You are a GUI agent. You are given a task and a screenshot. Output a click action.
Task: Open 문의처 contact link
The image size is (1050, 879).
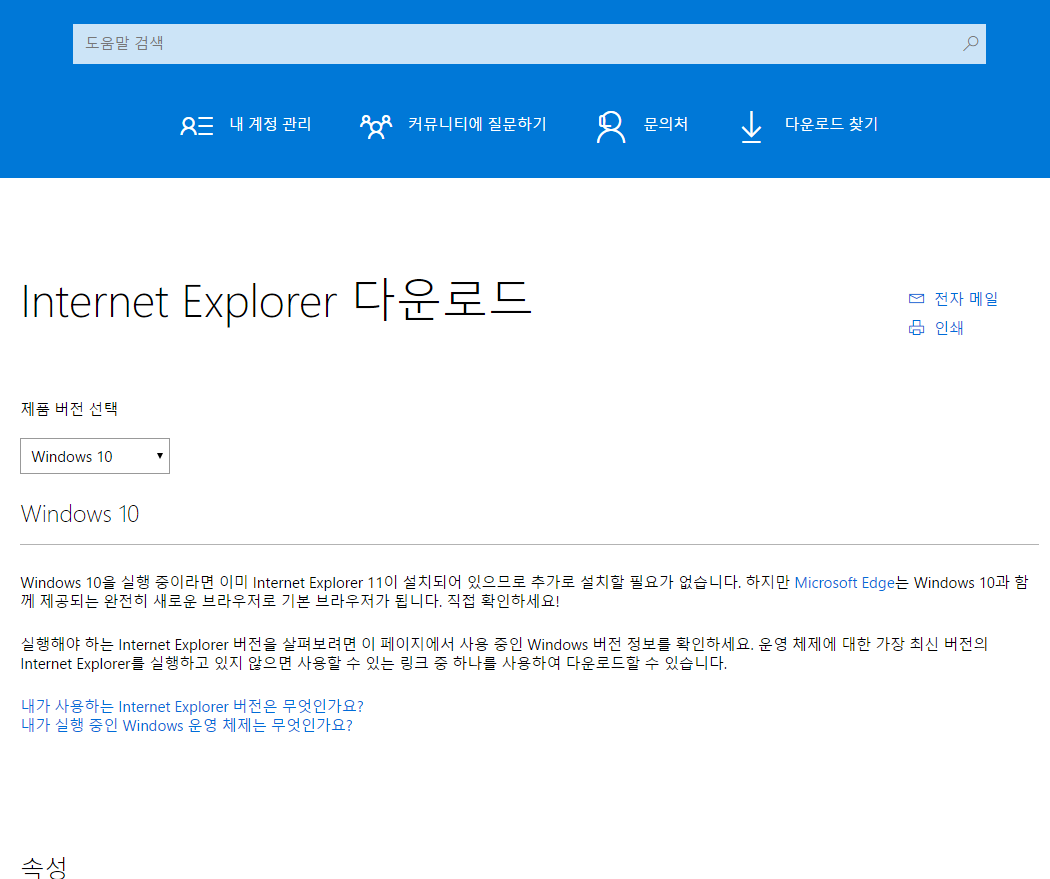pos(666,124)
